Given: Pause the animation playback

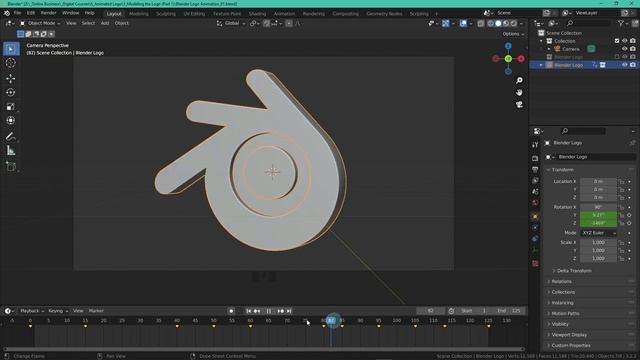Looking at the screenshot, I should (269, 311).
